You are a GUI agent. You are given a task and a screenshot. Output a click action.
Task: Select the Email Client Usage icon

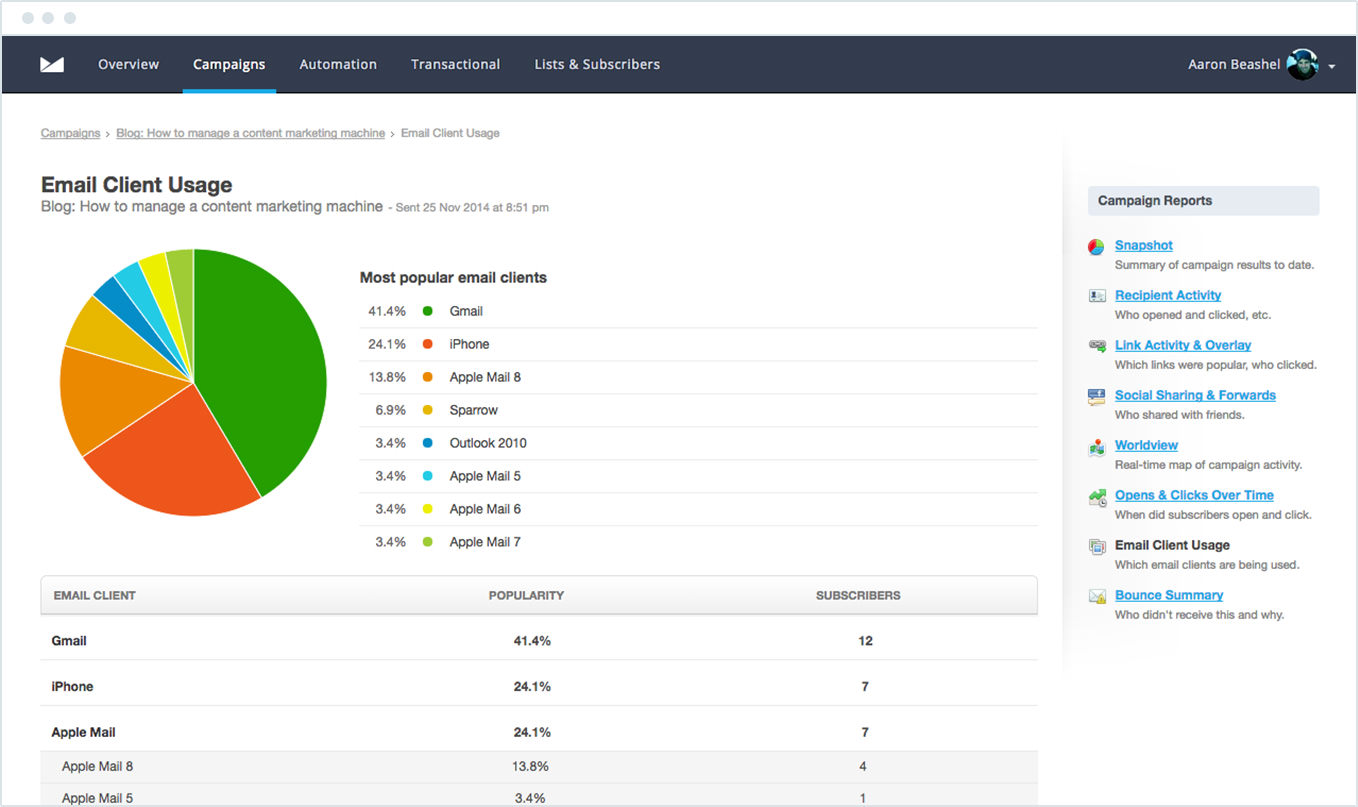tap(1097, 545)
